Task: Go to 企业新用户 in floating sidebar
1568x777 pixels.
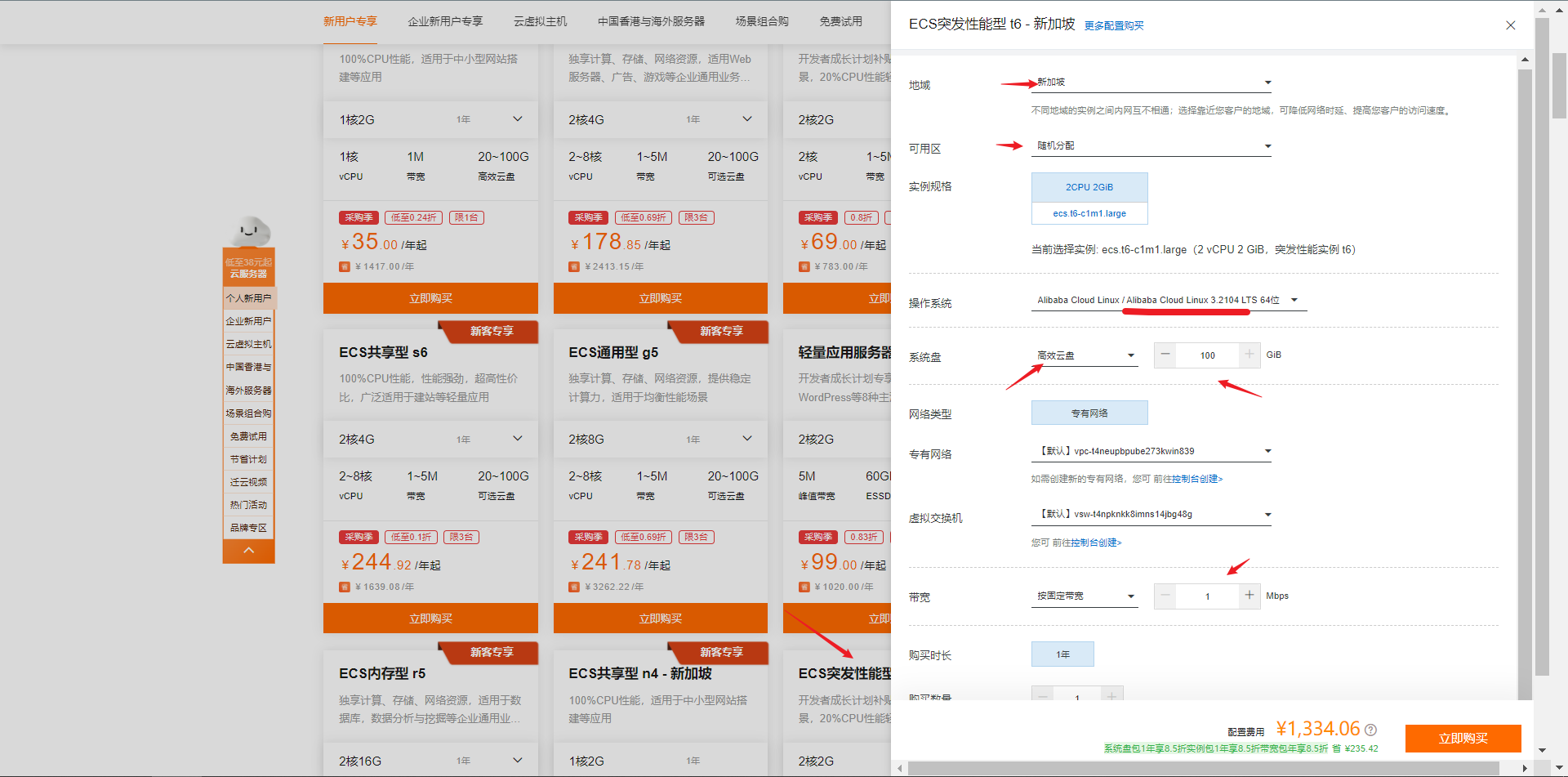Action: coord(248,321)
